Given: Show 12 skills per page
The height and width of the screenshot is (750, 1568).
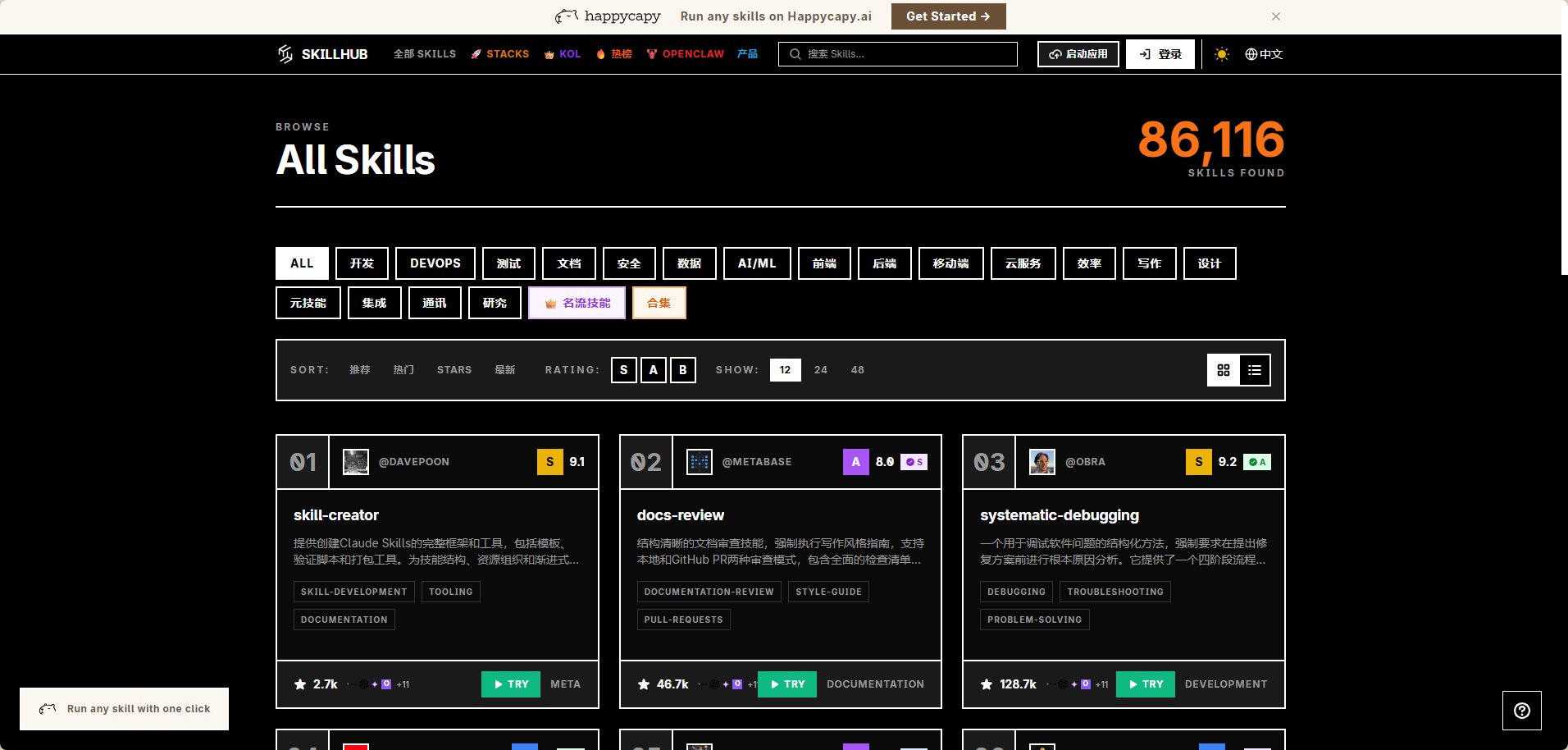Looking at the screenshot, I should point(786,370).
